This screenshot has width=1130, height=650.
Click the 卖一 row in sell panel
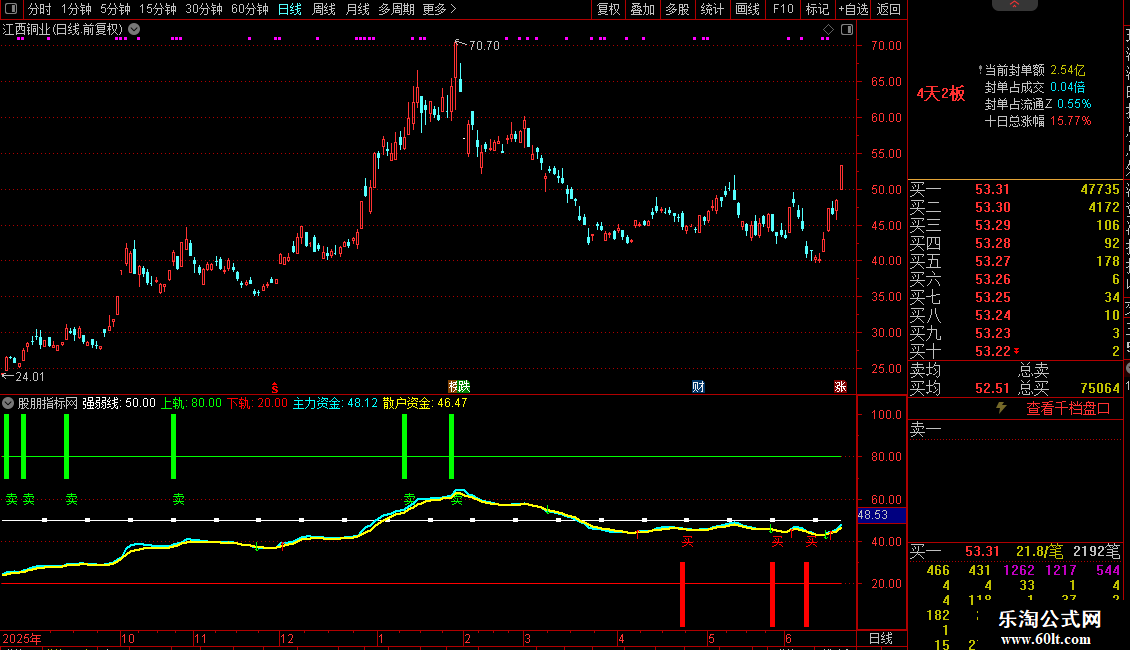[x=1015, y=430]
